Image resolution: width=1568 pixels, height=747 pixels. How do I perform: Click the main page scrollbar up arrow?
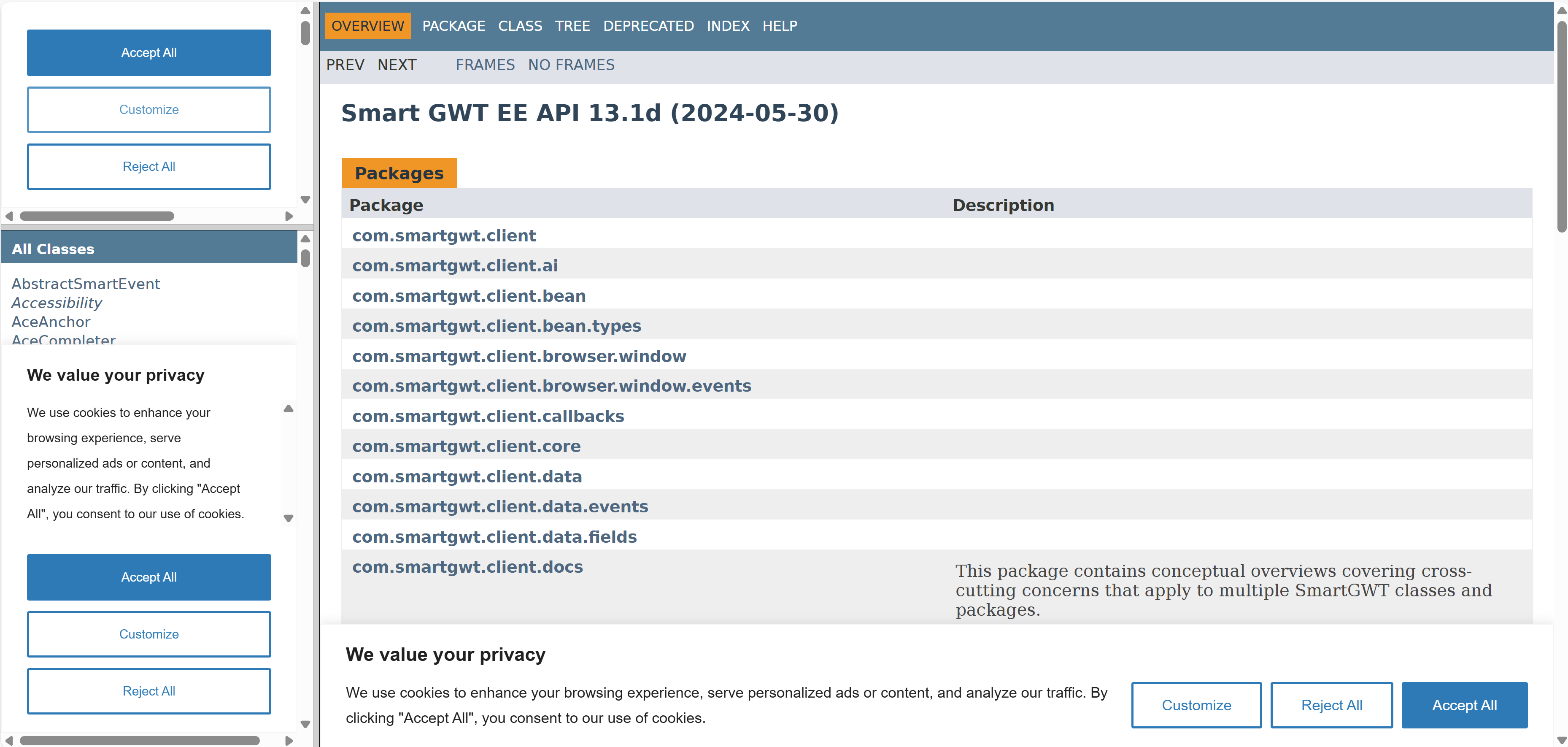1562,11
